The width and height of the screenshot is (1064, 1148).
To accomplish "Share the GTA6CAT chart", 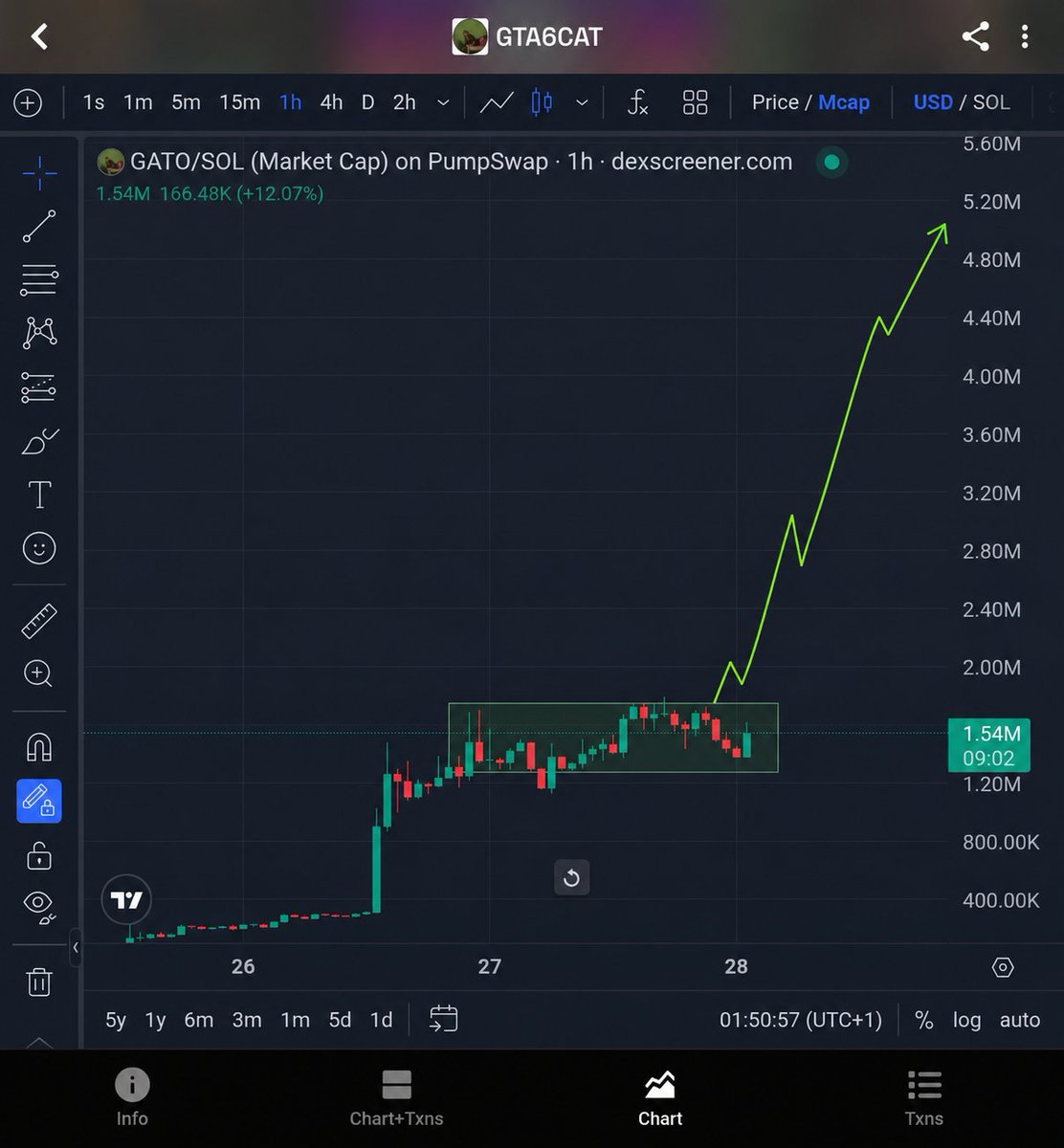I will click(975, 37).
